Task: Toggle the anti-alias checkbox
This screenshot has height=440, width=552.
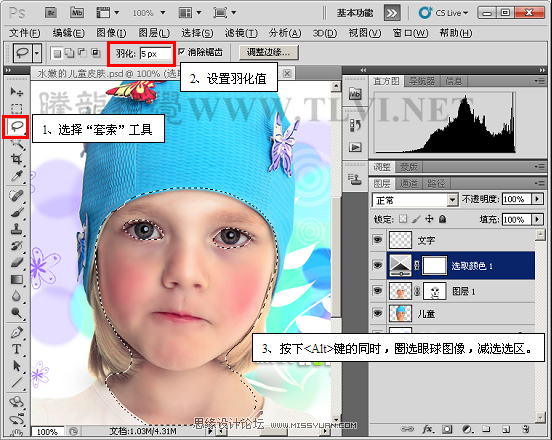Action: coord(182,52)
